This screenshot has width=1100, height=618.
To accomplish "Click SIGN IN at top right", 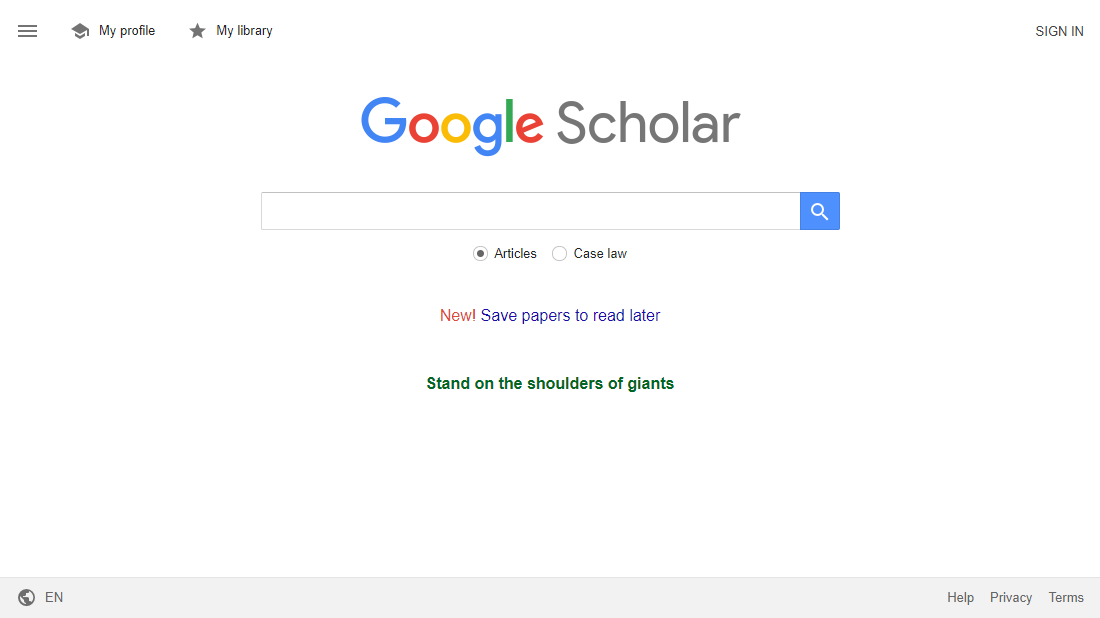I will 1059,31.
